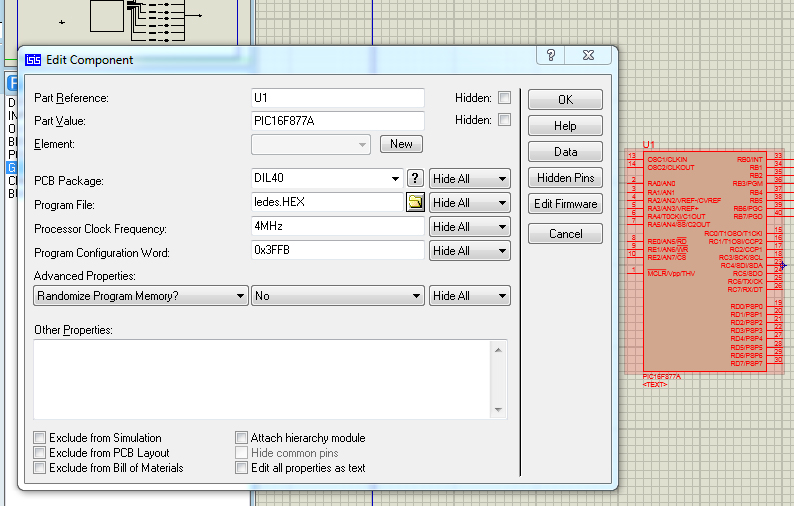Click inside Other Properties text area

(262, 379)
